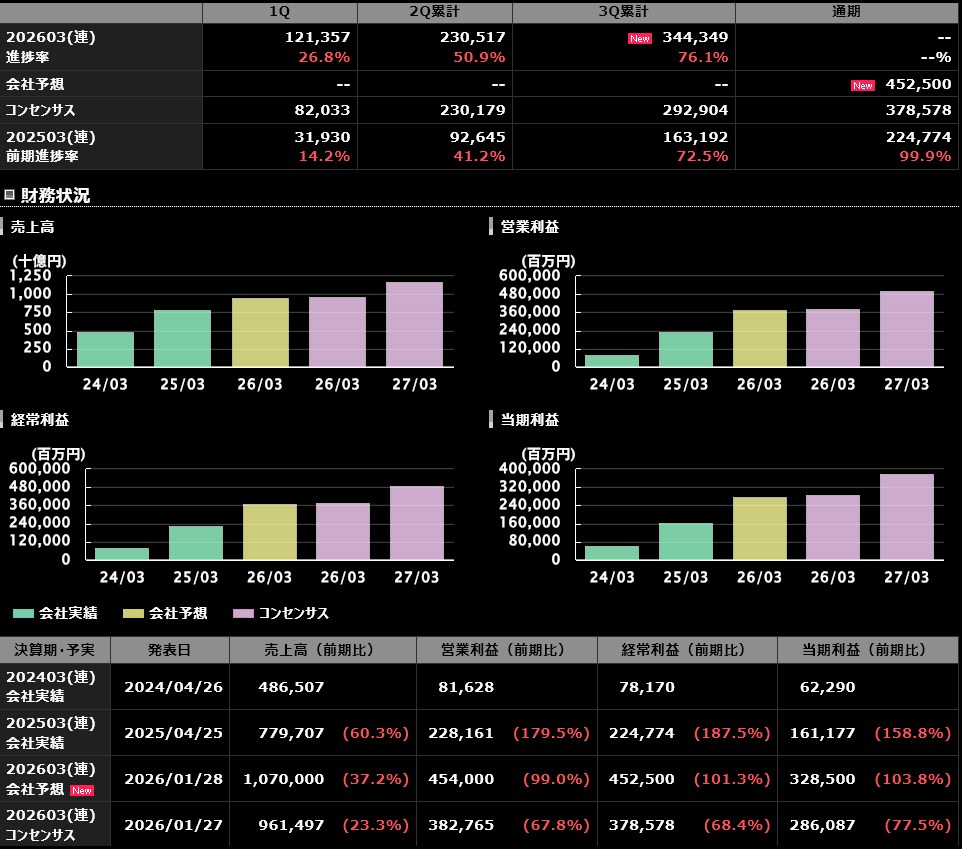Click the 24/03 bar in 経常利益 chart
The width and height of the screenshot is (962, 849).
(122, 553)
